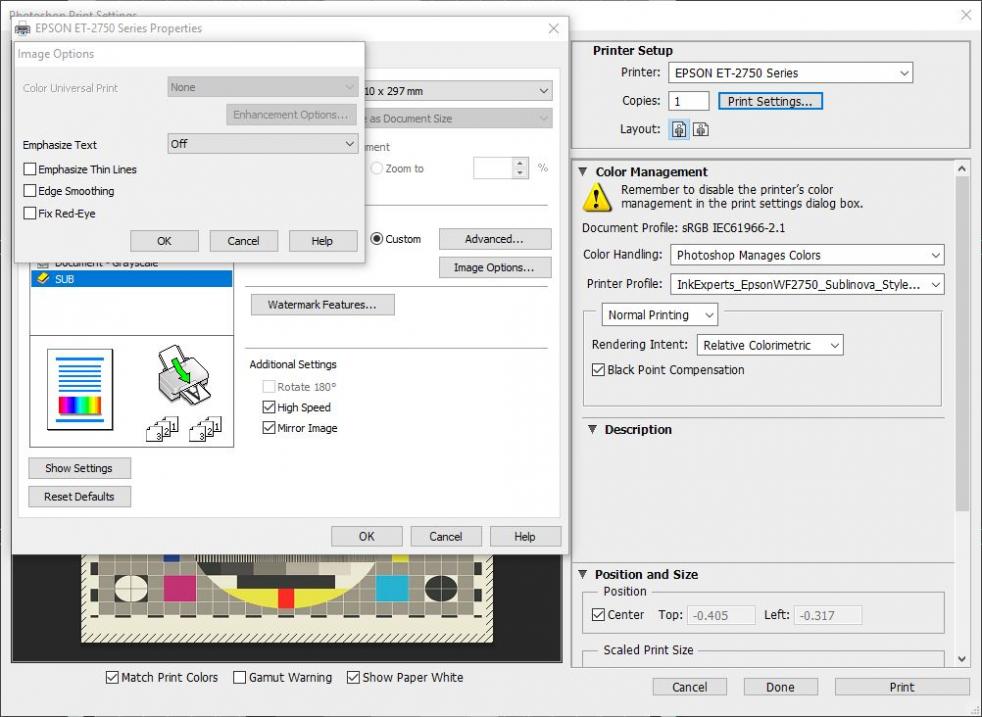Collapse the Description section
982x717 pixels.
coord(592,430)
